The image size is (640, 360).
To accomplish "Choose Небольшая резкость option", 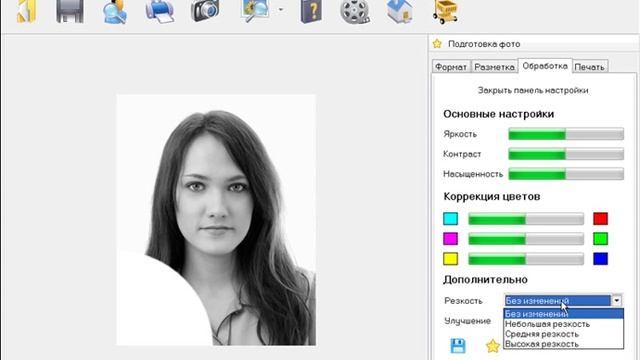I will click(563, 324).
